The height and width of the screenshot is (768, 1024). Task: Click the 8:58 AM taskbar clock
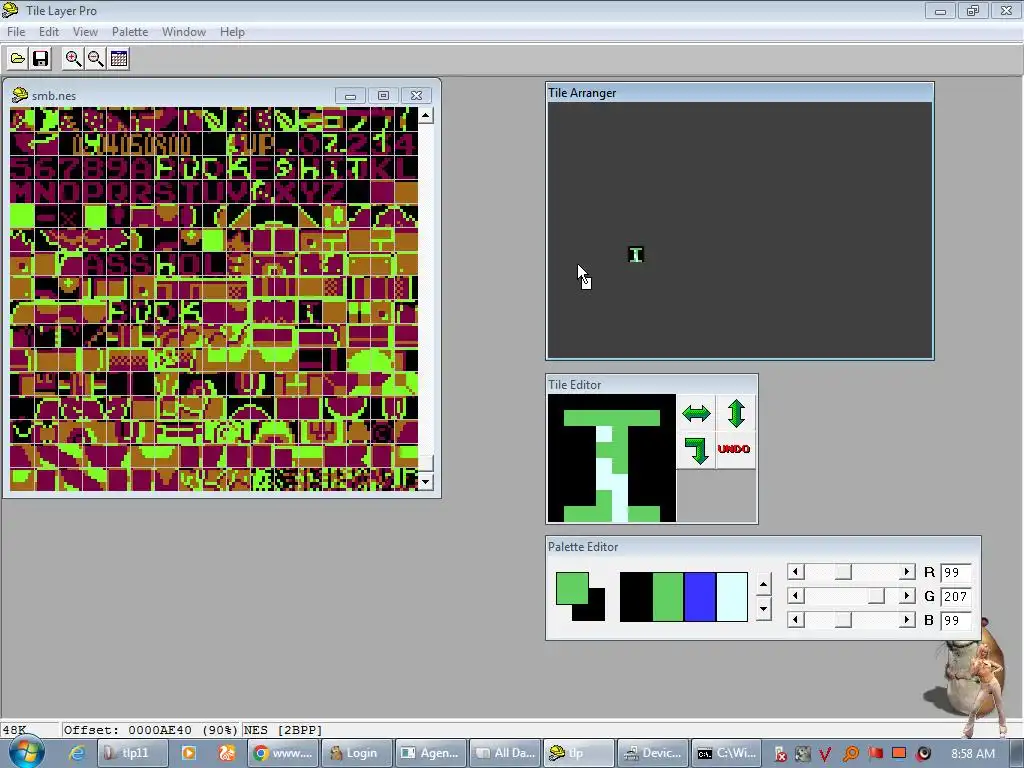(x=973, y=754)
